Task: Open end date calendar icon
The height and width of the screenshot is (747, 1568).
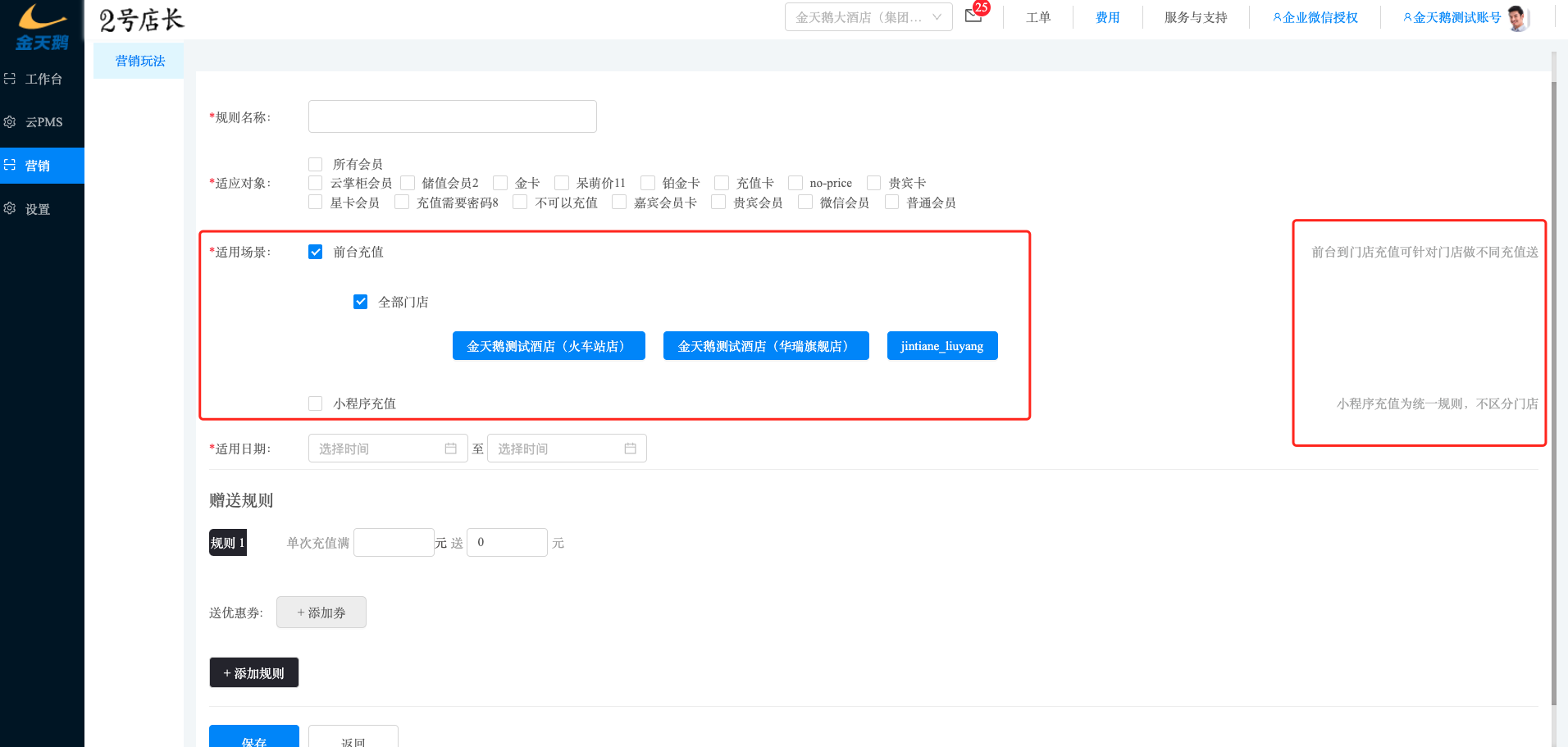Action: click(x=630, y=449)
